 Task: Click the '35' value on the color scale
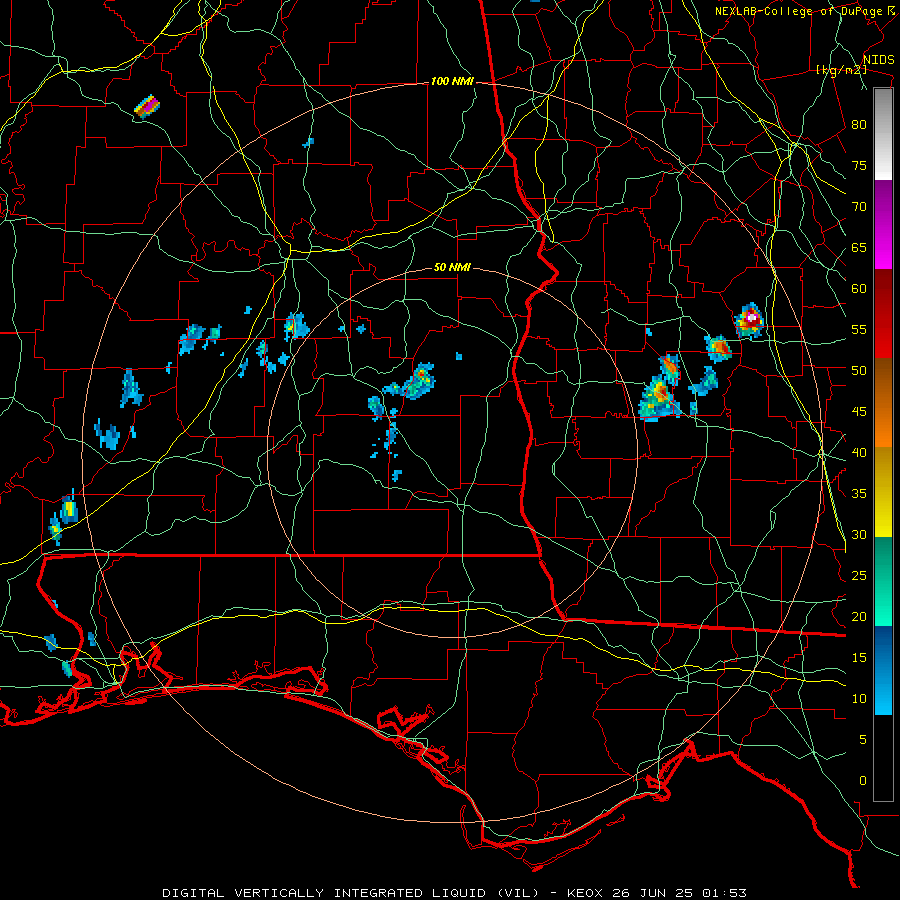coord(859,494)
